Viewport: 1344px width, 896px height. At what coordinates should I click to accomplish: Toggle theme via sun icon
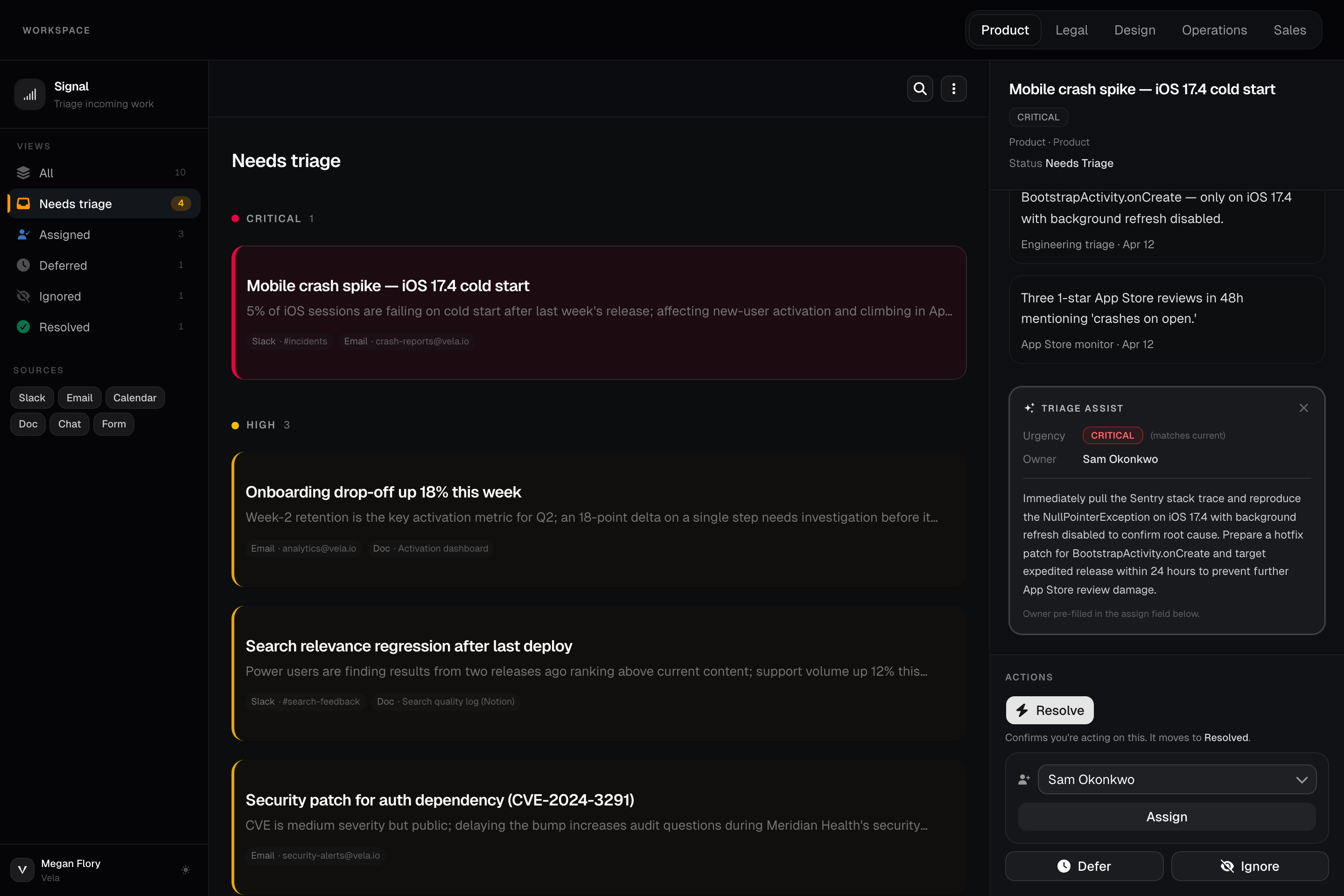186,870
